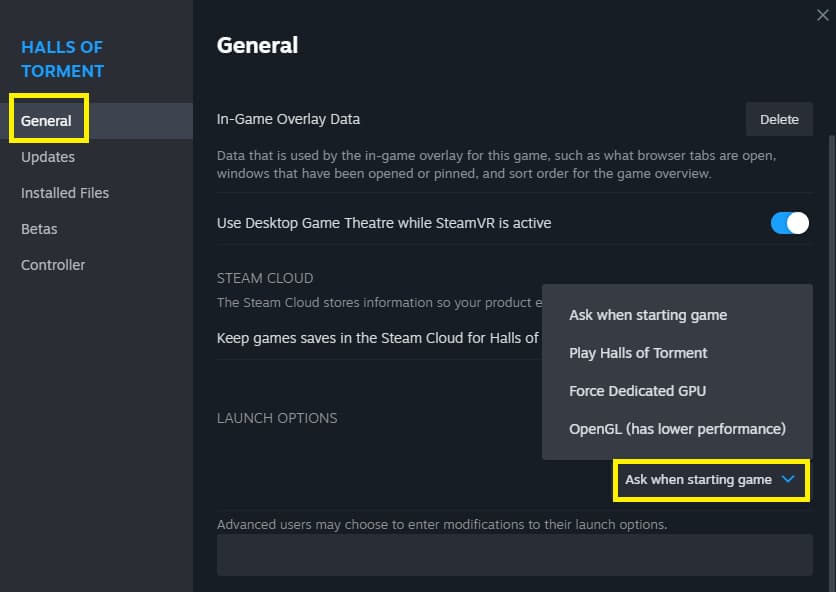Image resolution: width=836 pixels, height=592 pixels.
Task: Choose 'Play Halls of Torment' launch option
Action: (x=638, y=353)
